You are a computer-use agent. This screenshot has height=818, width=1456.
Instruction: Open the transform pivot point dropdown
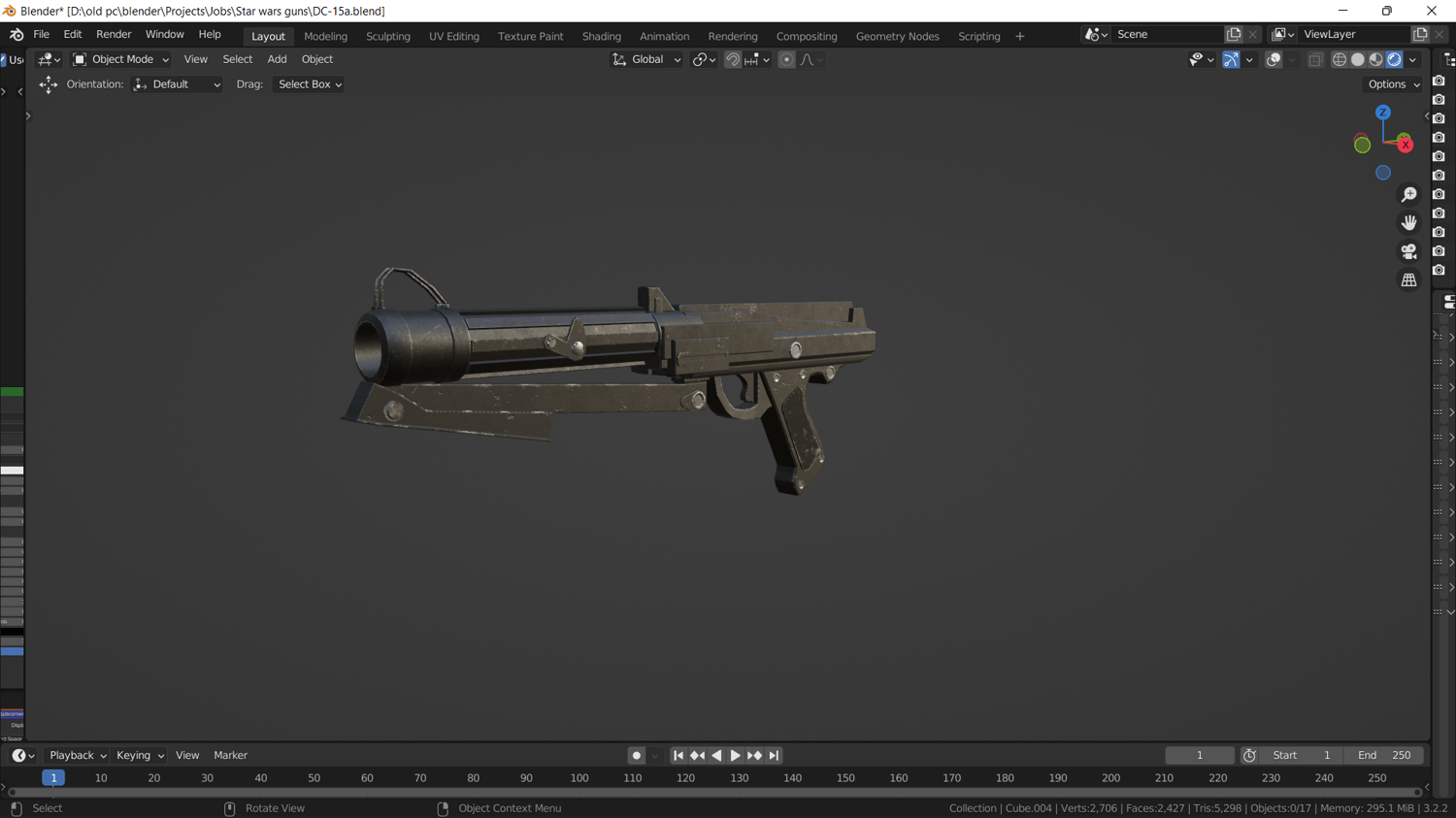point(705,59)
